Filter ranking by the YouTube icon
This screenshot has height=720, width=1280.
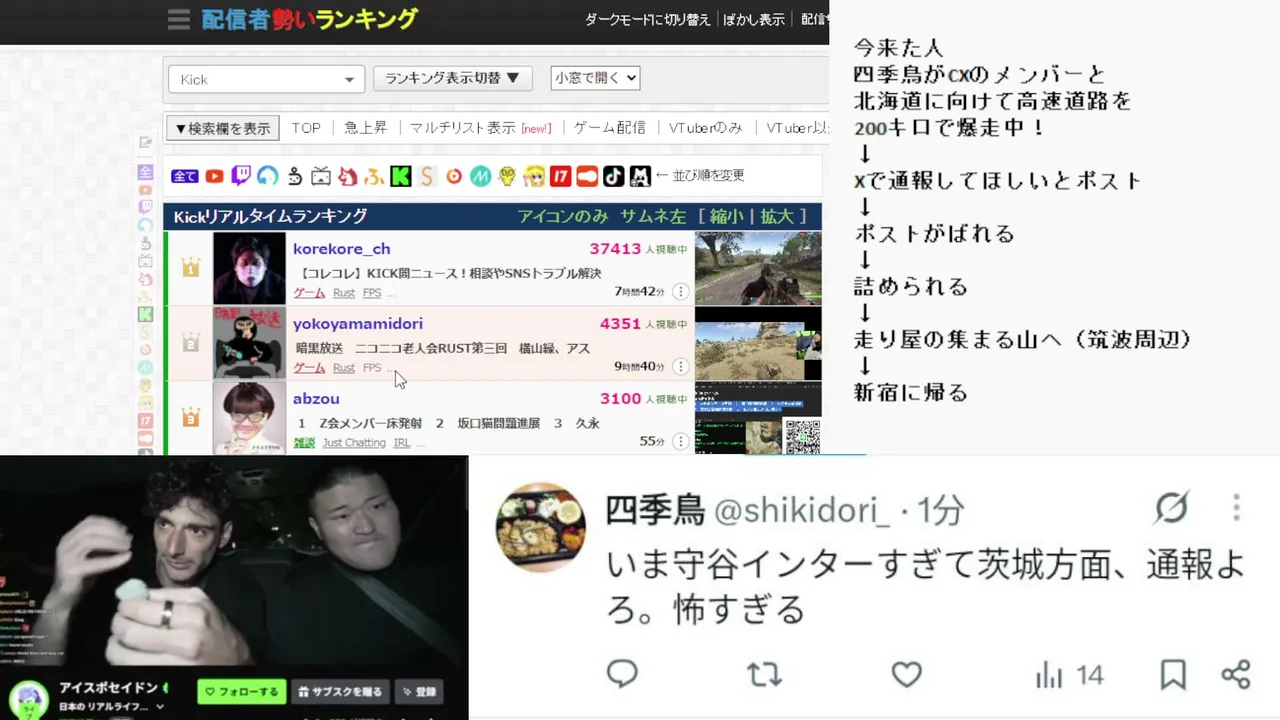[x=214, y=177]
